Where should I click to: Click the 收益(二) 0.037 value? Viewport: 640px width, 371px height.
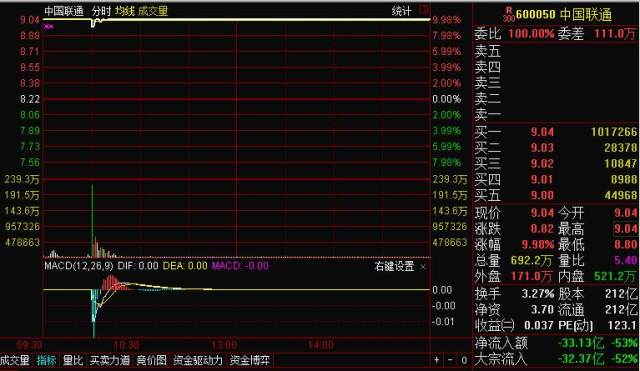(x=539, y=325)
